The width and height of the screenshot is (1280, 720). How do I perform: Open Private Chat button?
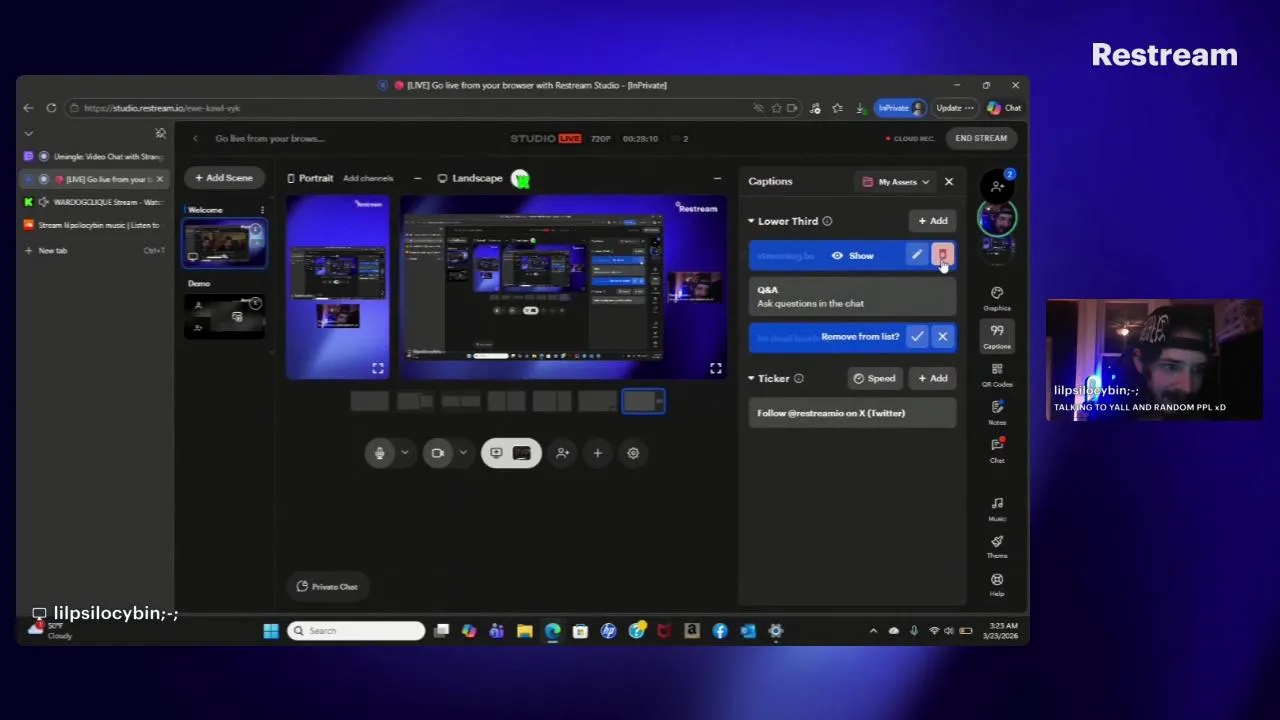(327, 587)
